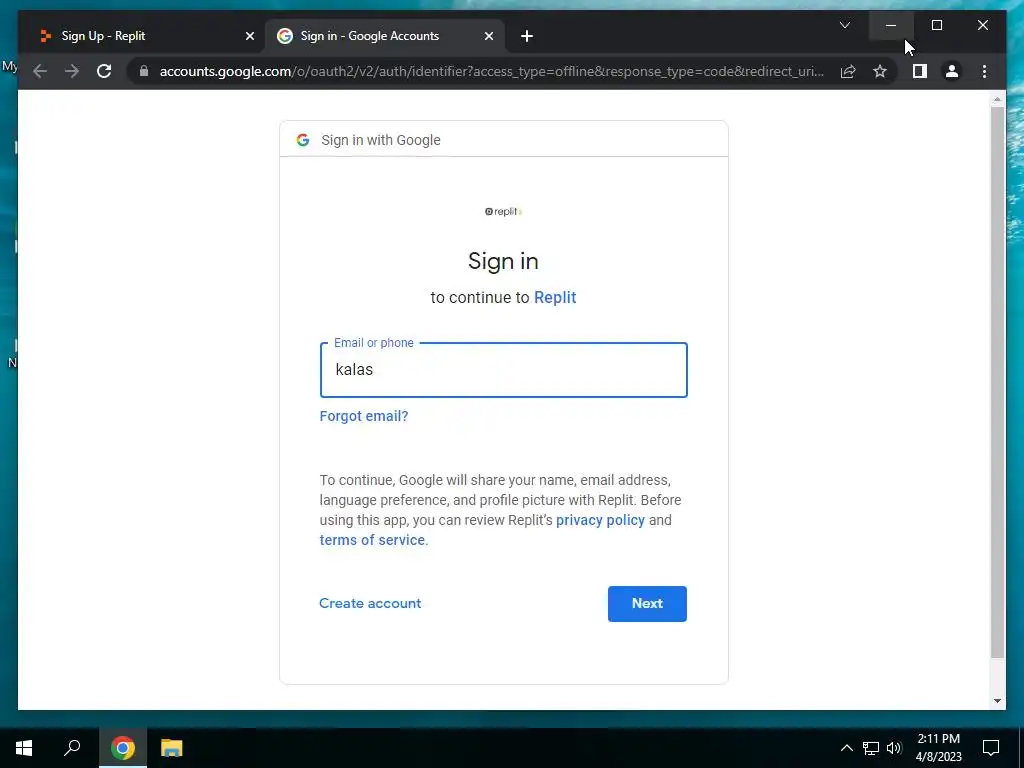
Task: Click the Replit logo on sign-in card
Action: click(504, 212)
